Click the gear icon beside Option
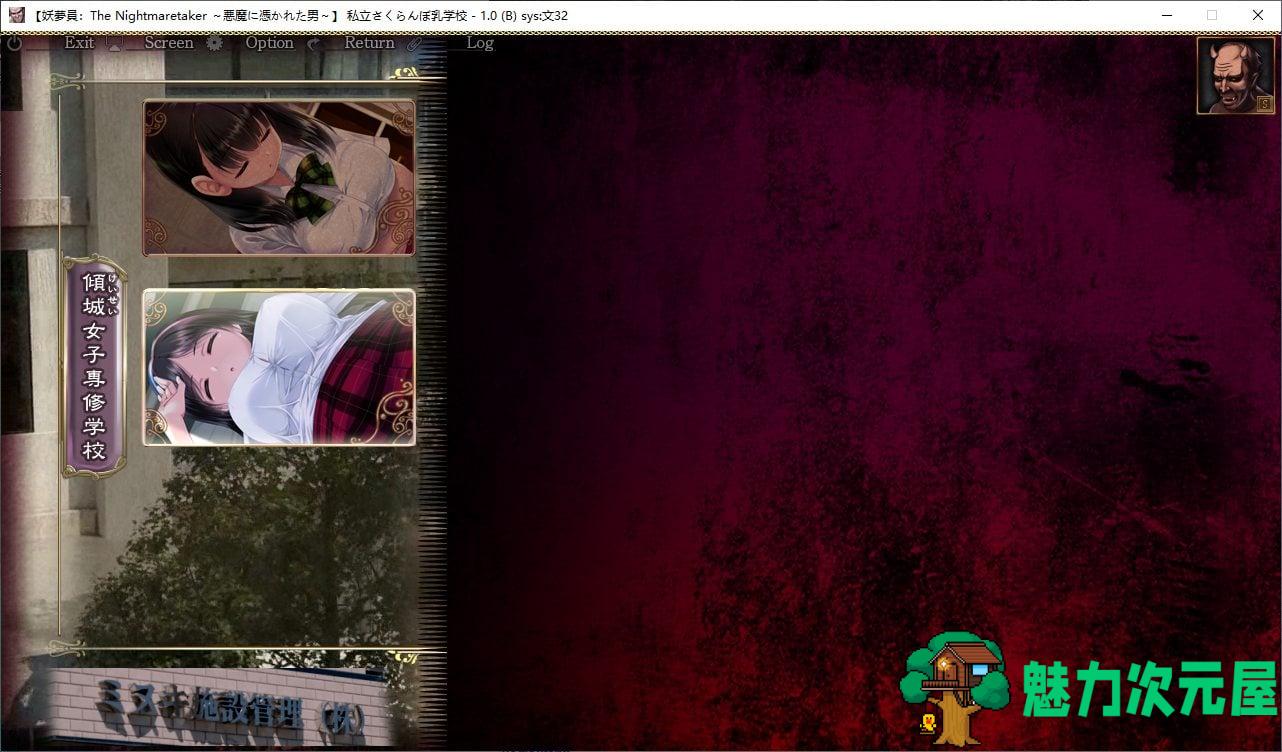The width and height of the screenshot is (1282, 752). click(214, 43)
